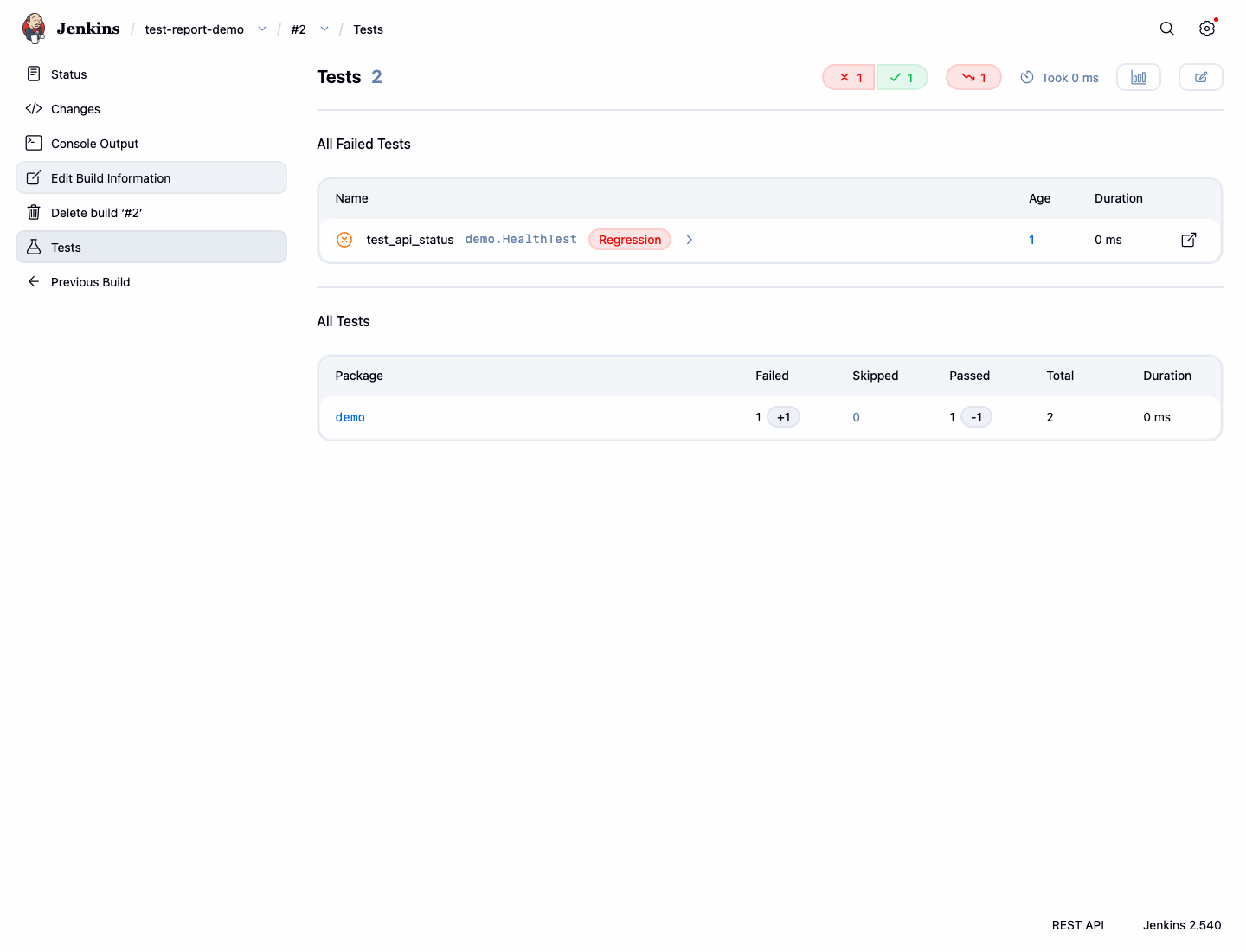Click the Changes code icon

[34, 108]
